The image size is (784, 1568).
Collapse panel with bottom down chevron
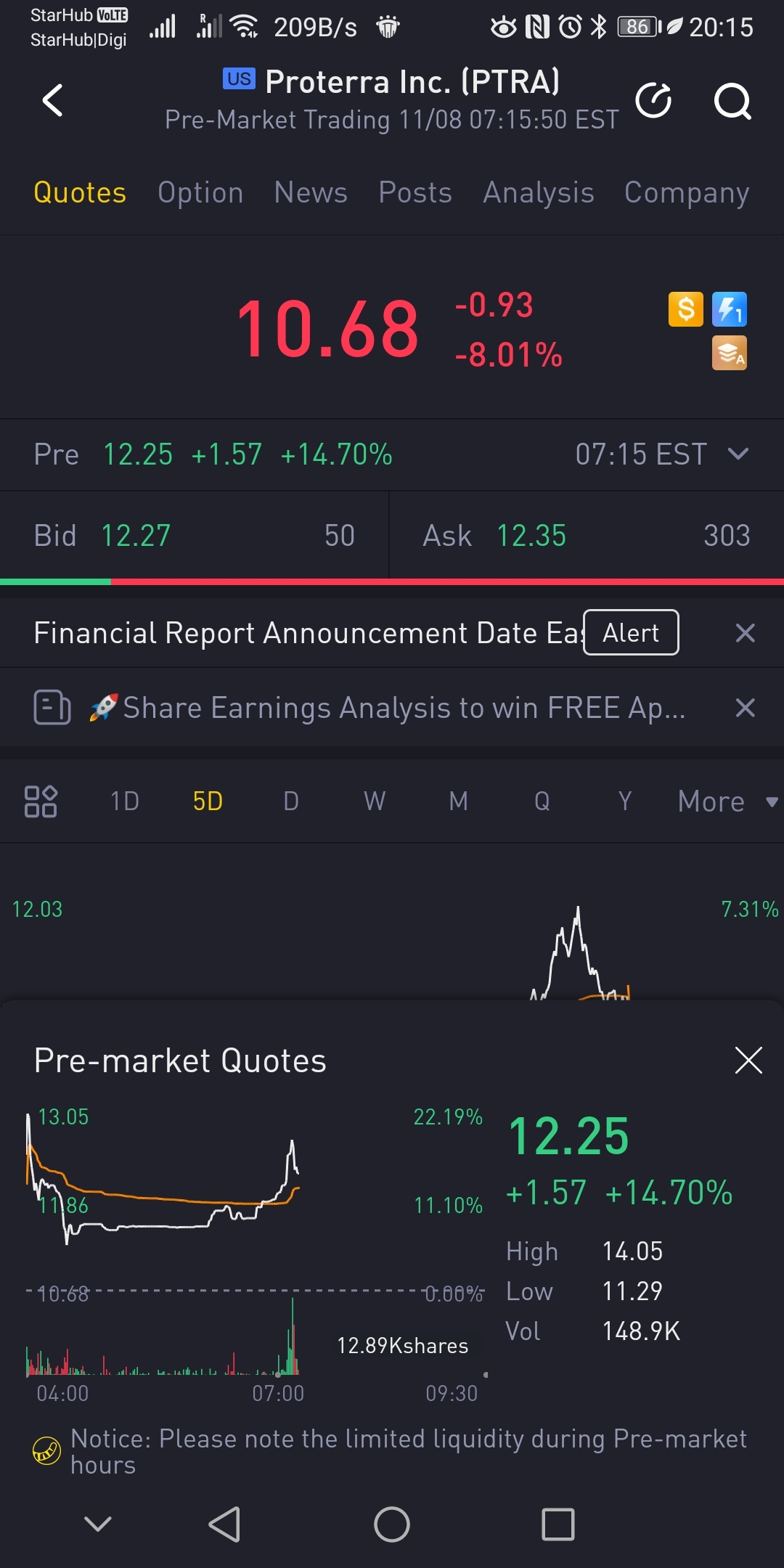[98, 1524]
